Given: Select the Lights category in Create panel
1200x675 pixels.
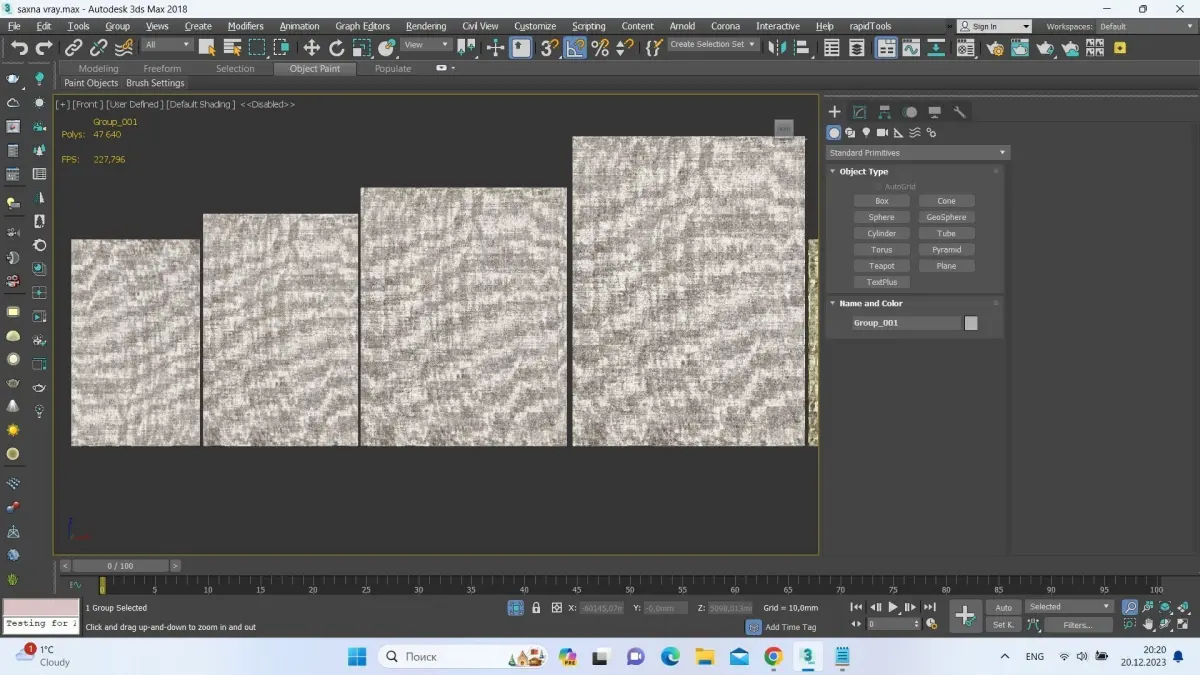Looking at the screenshot, I should (866, 133).
